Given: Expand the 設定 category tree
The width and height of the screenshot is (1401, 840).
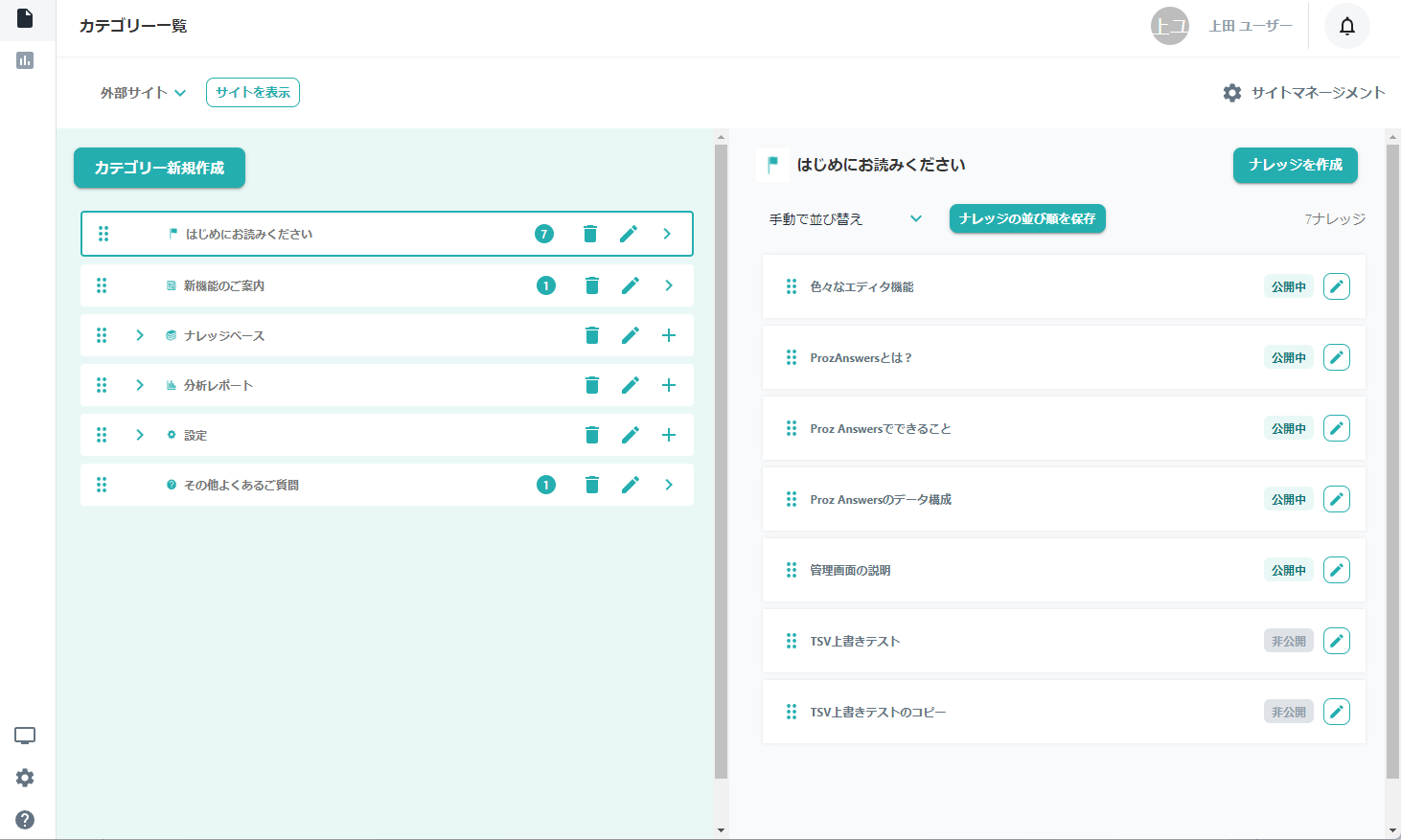Looking at the screenshot, I should [140, 435].
